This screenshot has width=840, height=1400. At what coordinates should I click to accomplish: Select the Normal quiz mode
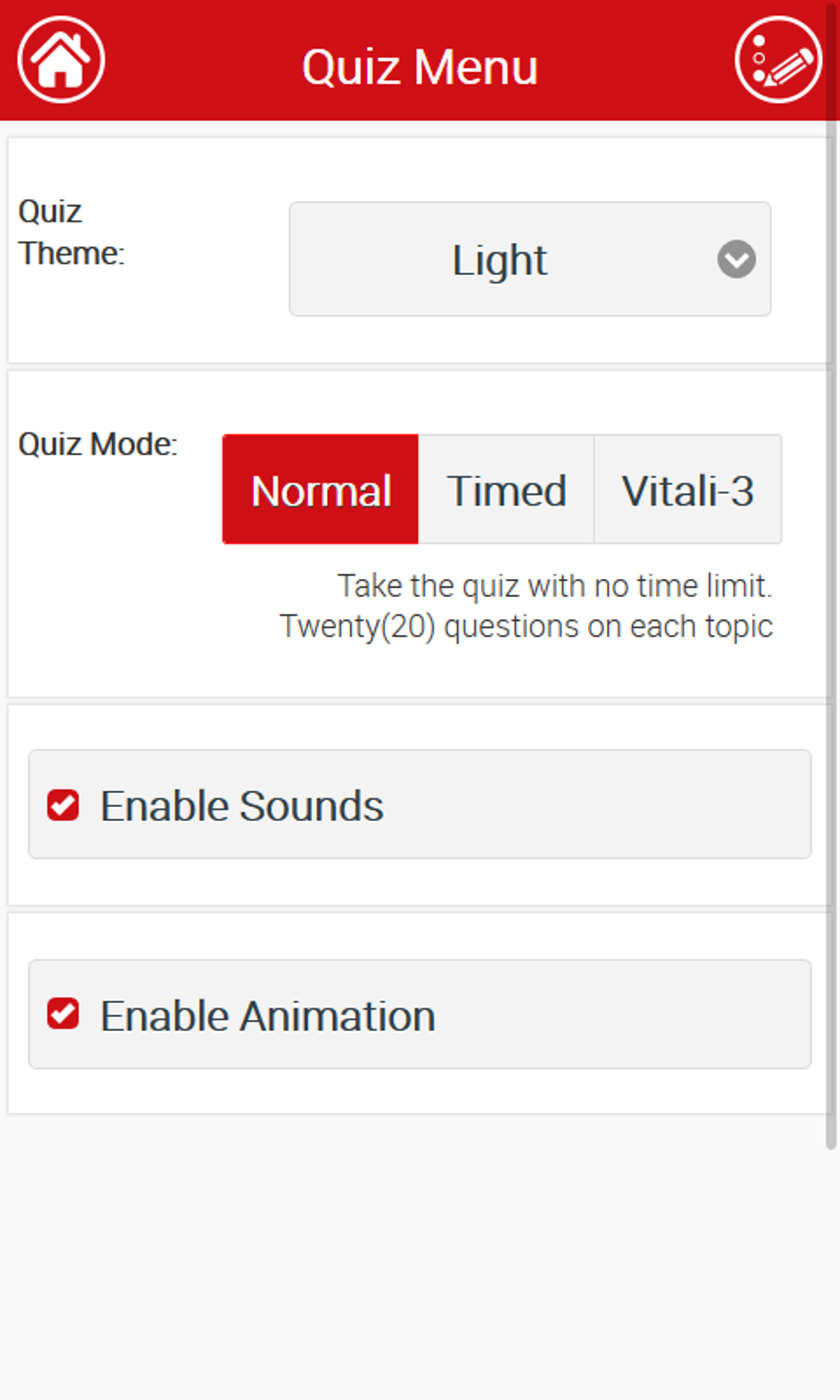[320, 490]
